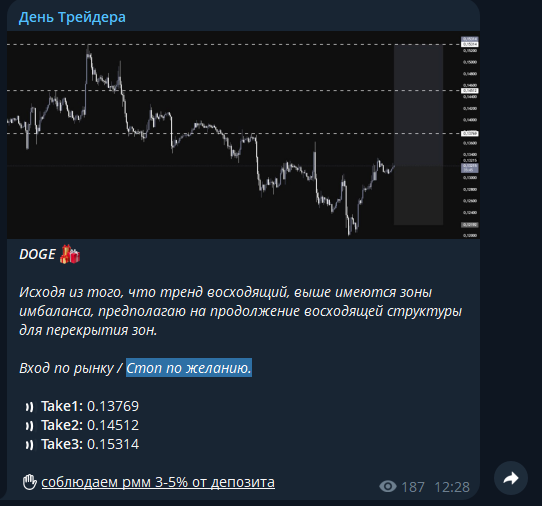Click the 187 views counter
Screen dimensions: 542x506
[413, 487]
